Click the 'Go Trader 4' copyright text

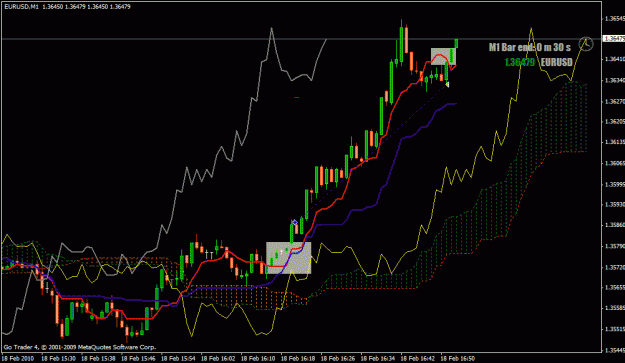point(80,347)
